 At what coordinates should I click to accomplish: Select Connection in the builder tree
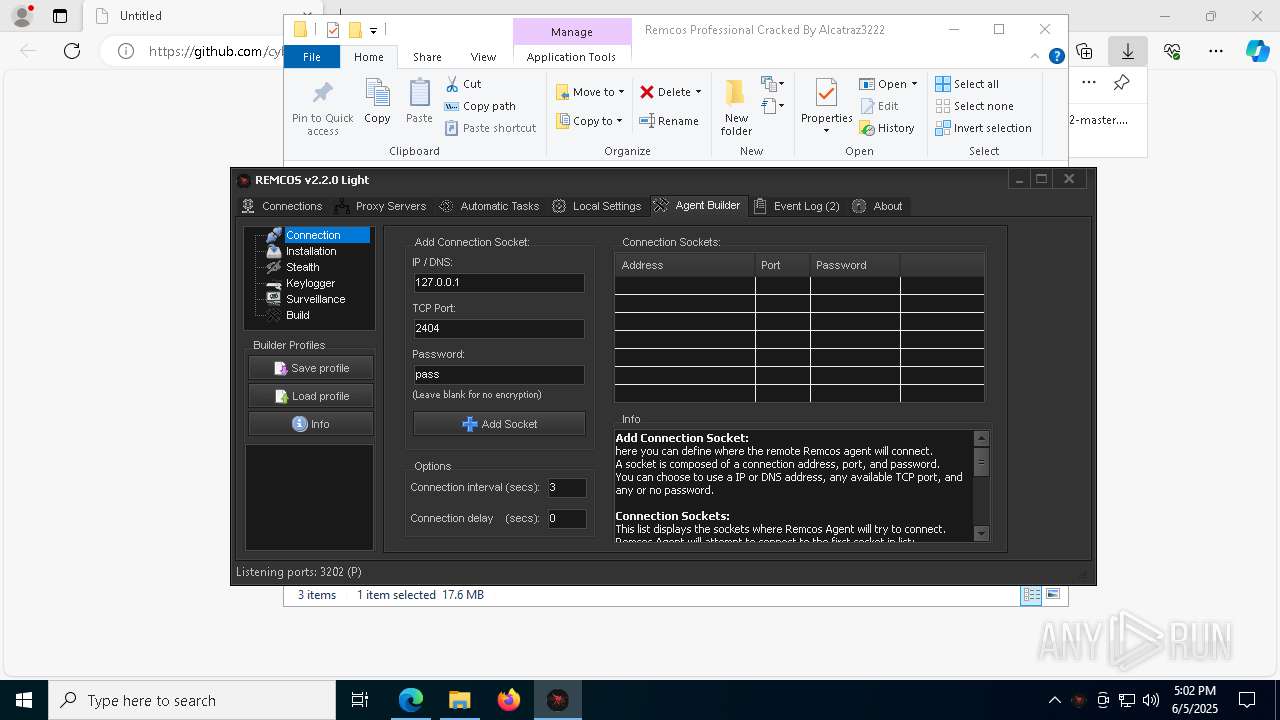pos(313,235)
